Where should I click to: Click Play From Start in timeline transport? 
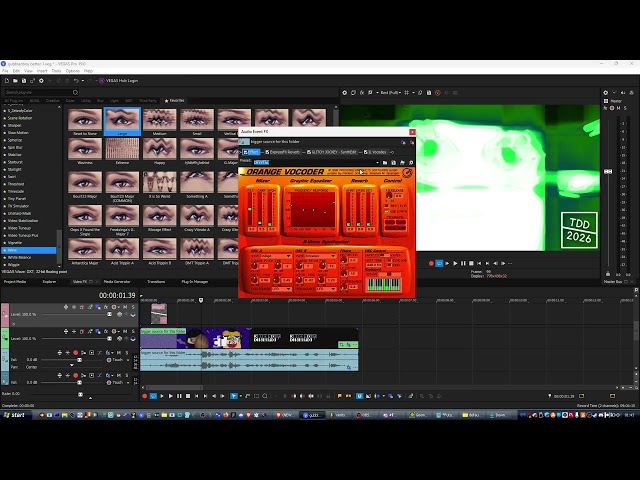162,396
